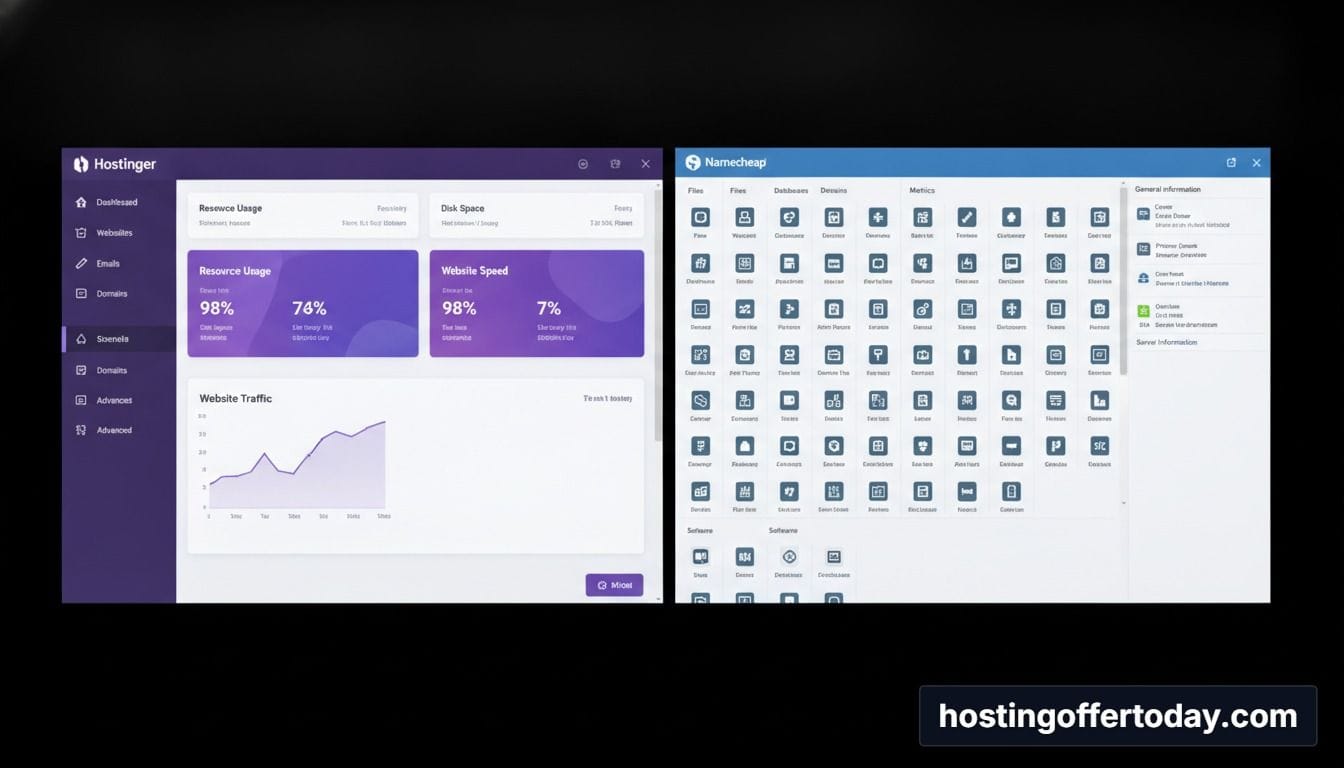The width and height of the screenshot is (1344, 768).
Task: Open the paint roller icon in Namecheap grid
Action: click(x=878, y=354)
